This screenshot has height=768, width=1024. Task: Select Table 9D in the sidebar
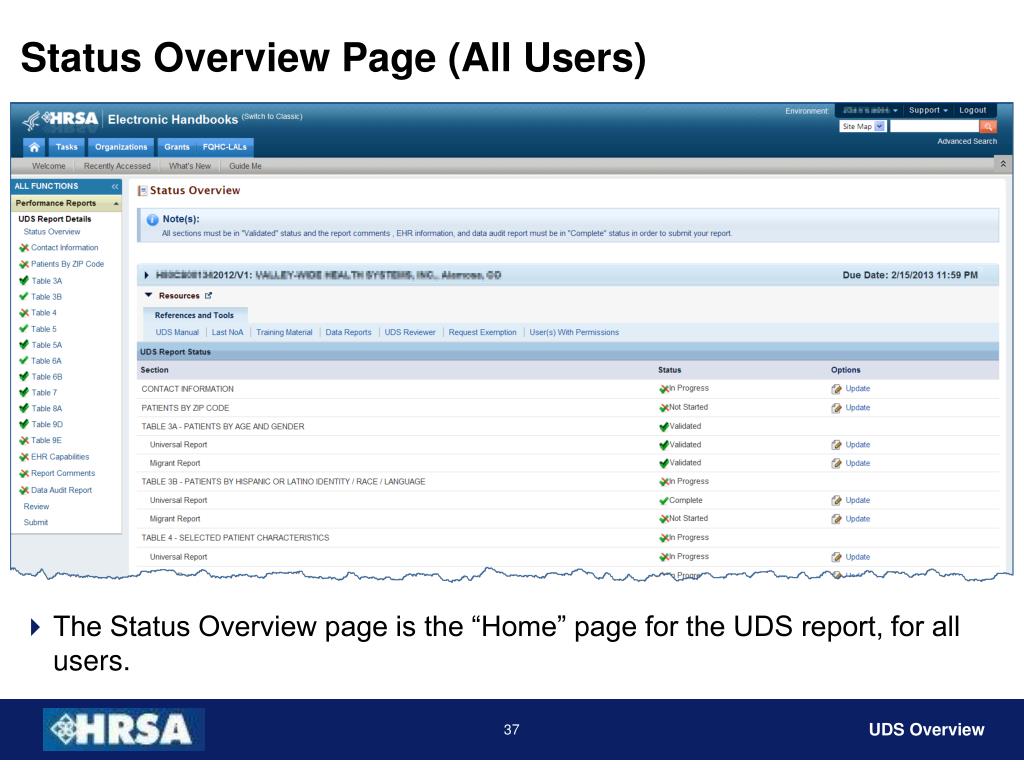[47, 424]
